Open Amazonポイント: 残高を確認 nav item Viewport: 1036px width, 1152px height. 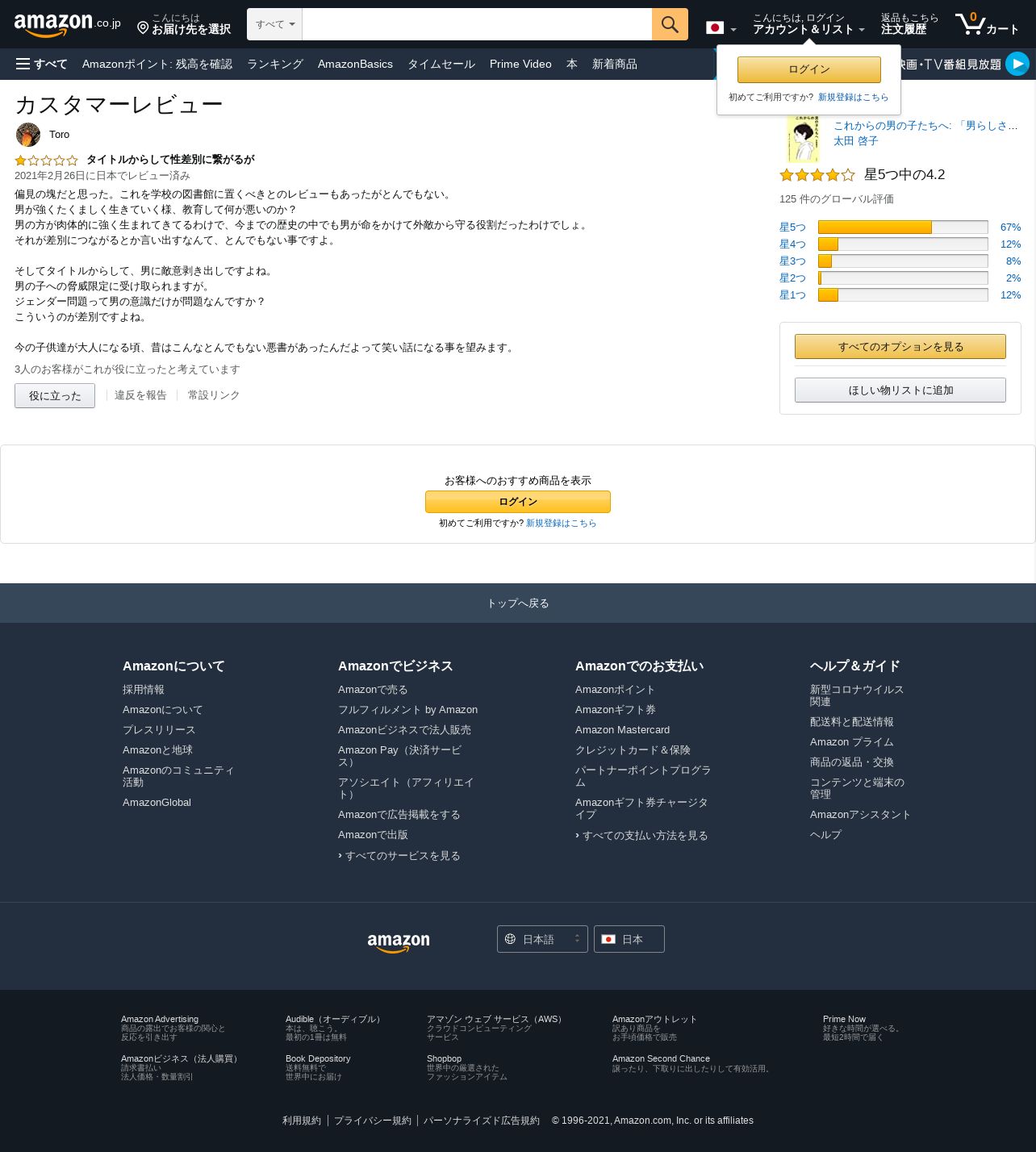[x=157, y=64]
